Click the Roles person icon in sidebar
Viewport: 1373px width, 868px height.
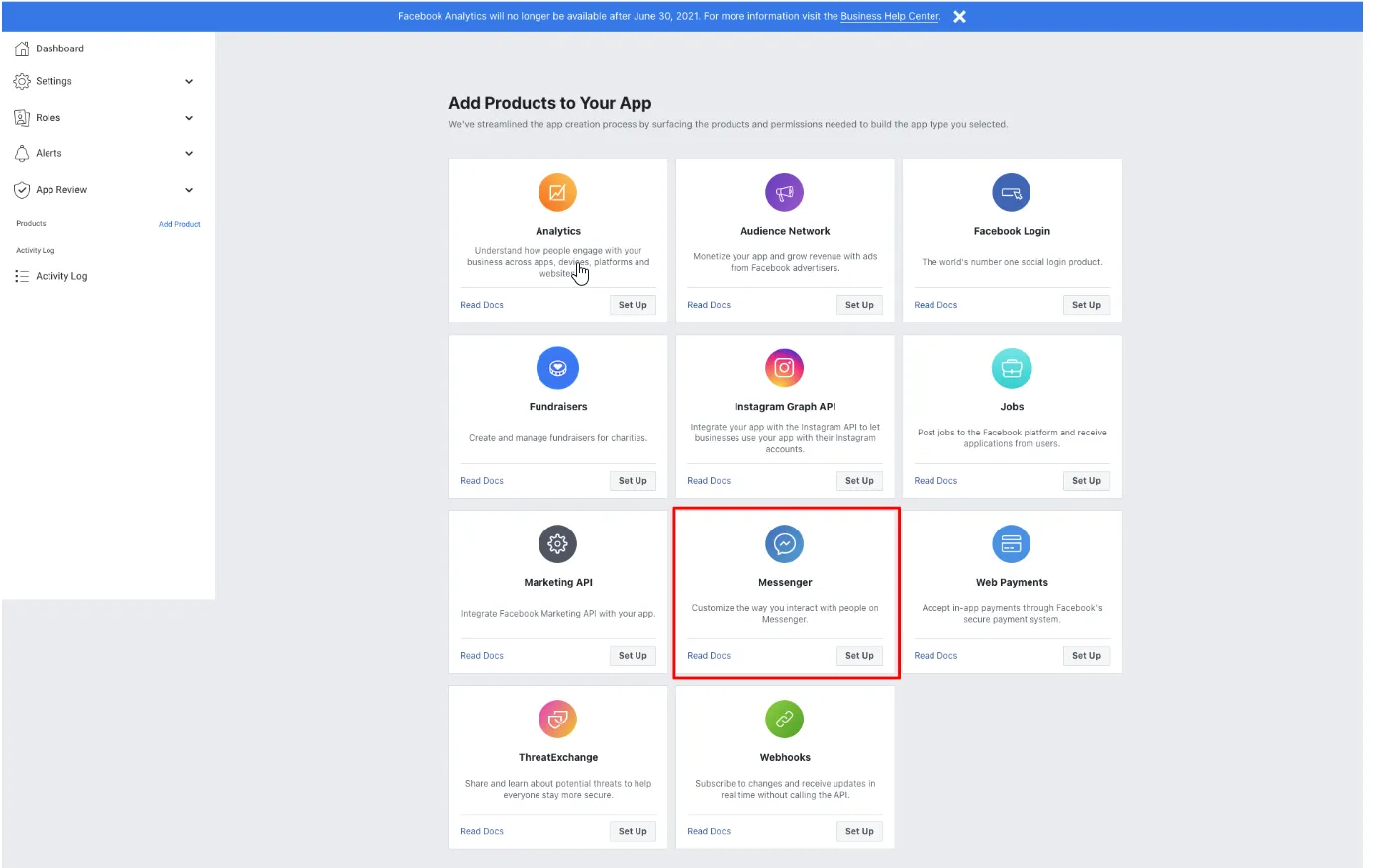tap(22, 118)
